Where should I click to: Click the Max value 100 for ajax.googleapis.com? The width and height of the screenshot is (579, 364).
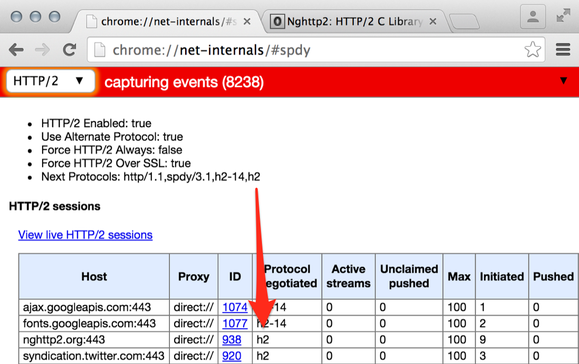tap(459, 307)
